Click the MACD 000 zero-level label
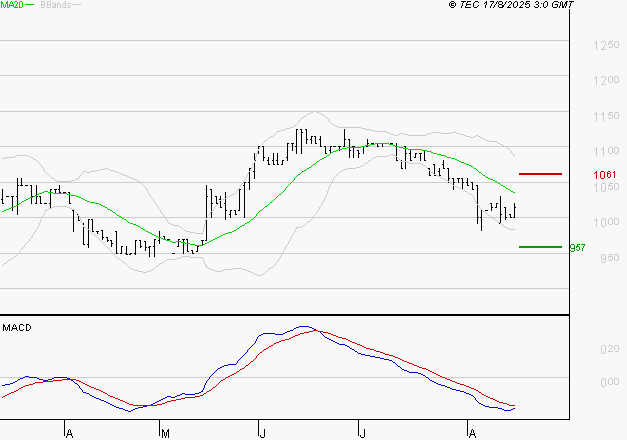Viewport: 627px width, 440px height. point(608,382)
